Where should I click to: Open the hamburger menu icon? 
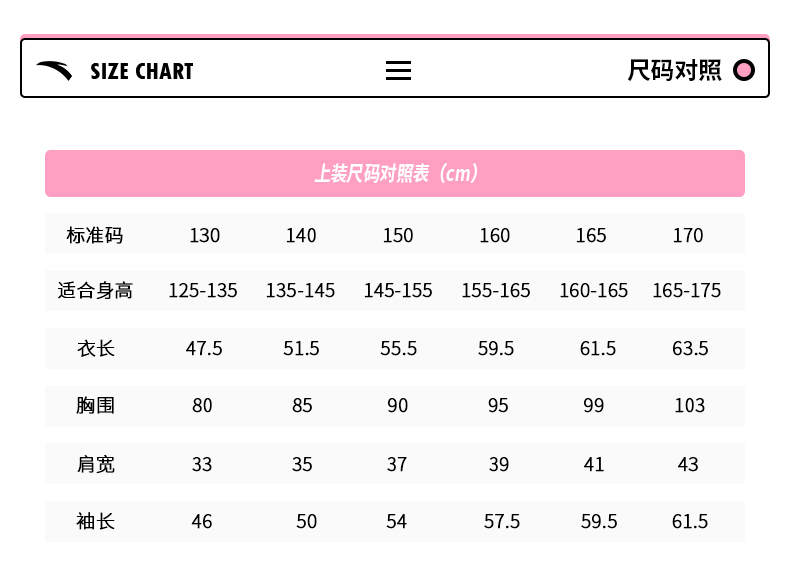(398, 71)
